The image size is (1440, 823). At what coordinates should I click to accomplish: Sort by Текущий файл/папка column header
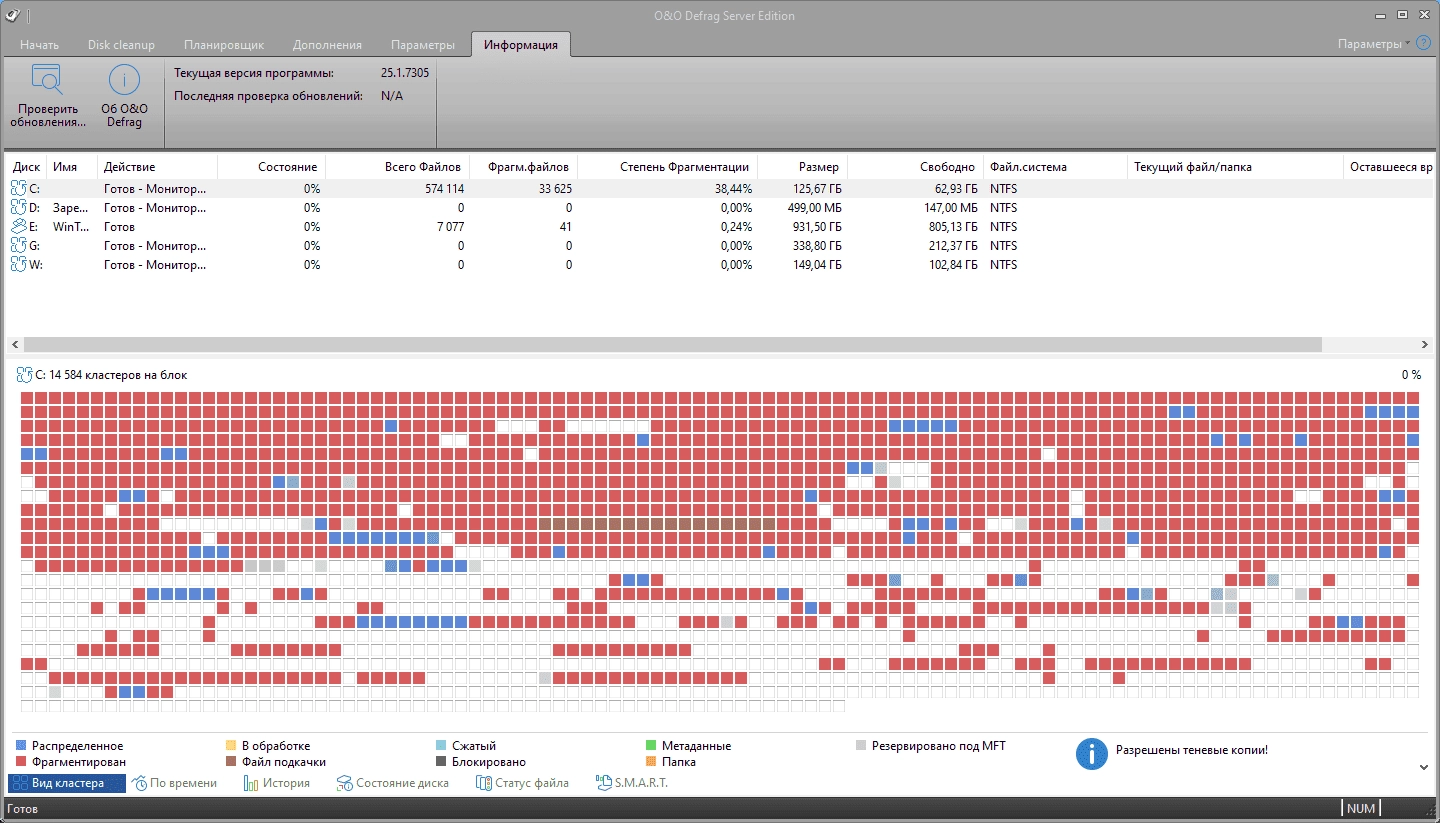[1235, 167]
